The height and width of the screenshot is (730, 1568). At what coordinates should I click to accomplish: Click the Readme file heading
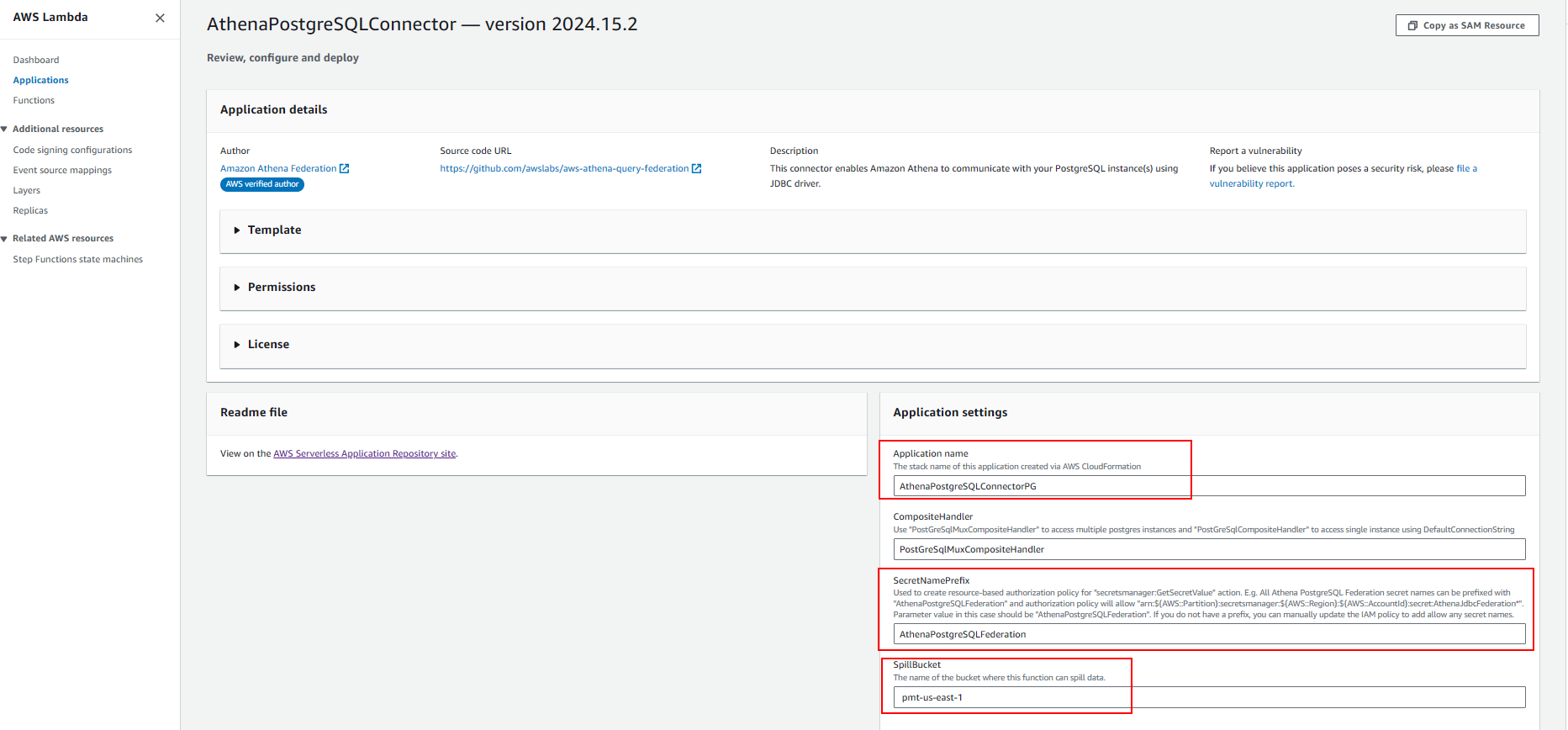[254, 413]
